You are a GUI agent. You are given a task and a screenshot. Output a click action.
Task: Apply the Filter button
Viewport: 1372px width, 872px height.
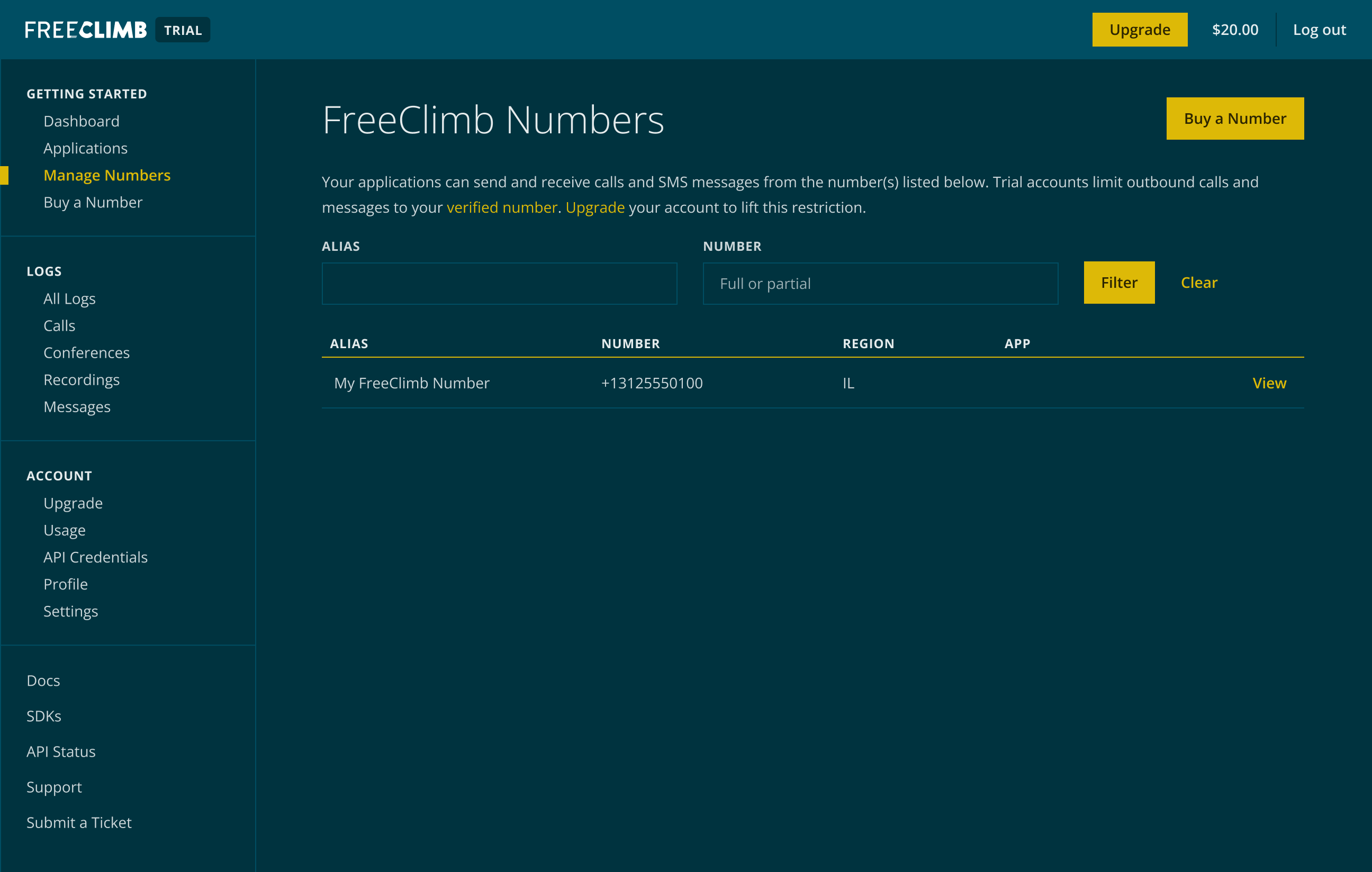pos(1118,283)
